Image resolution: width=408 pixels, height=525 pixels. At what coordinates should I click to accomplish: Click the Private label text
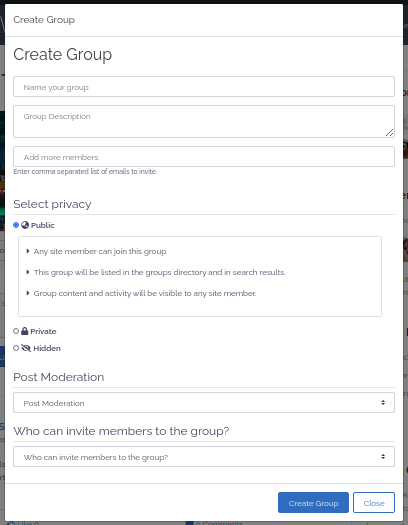coord(43,331)
